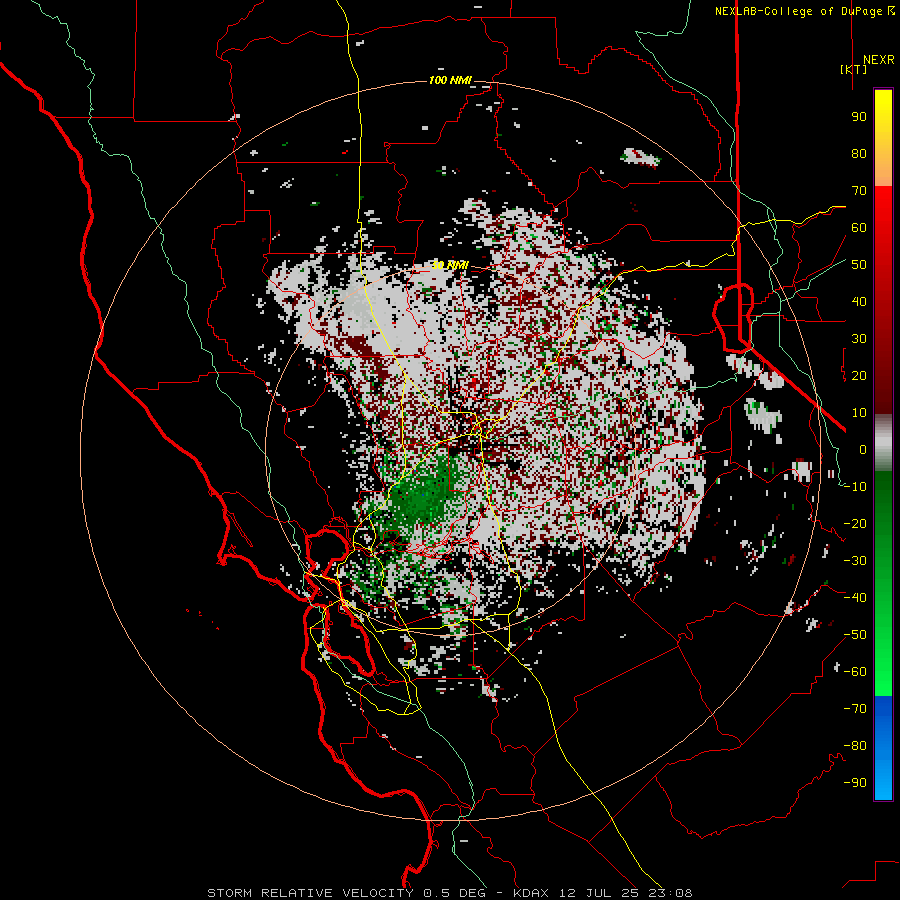Select the -70 value on velocity scale
Viewport: 900px width, 900px height.
[855, 709]
